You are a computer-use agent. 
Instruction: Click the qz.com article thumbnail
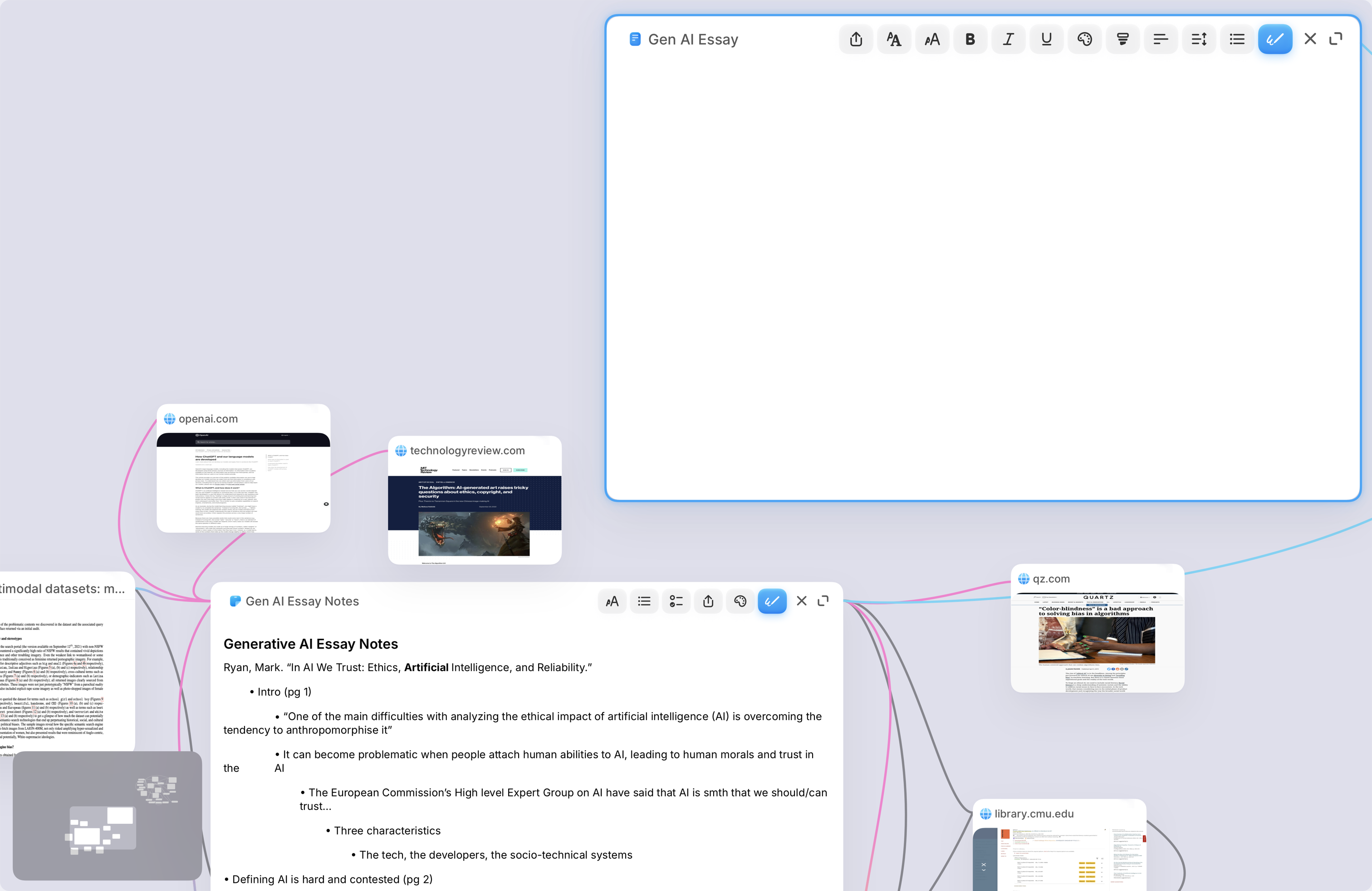pyautogui.click(x=1097, y=640)
